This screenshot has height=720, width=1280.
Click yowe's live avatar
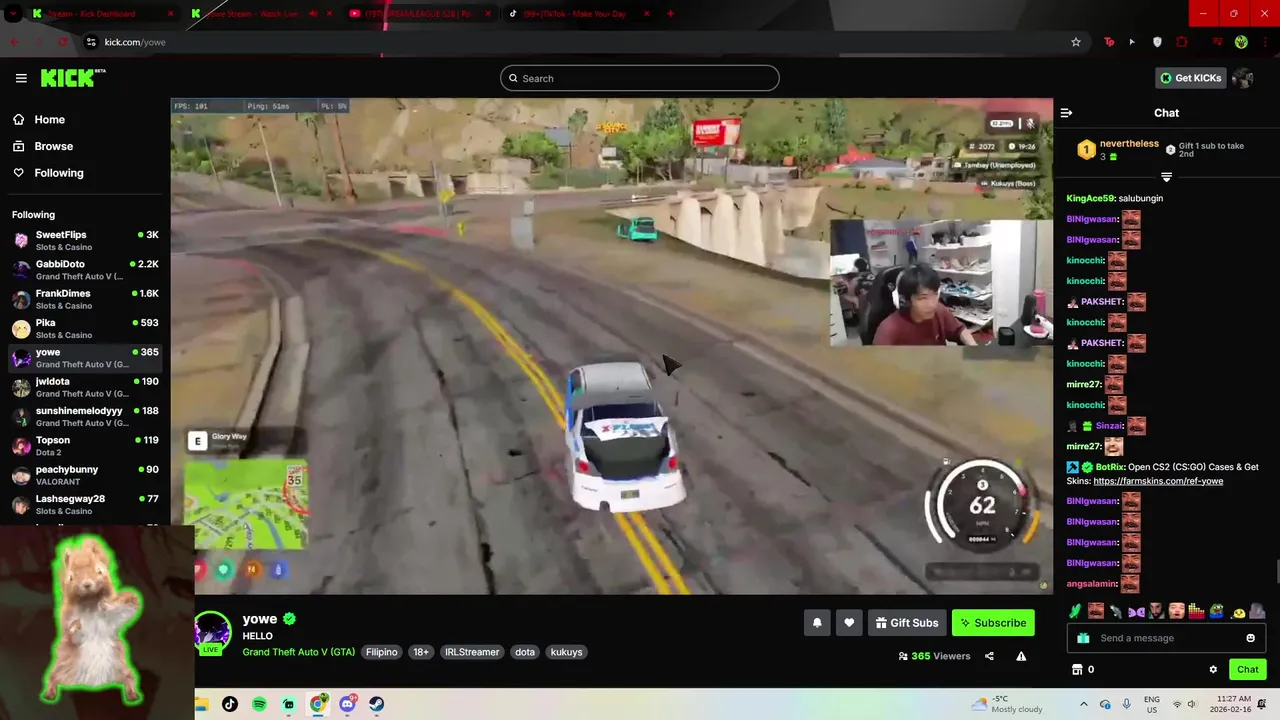[212, 632]
